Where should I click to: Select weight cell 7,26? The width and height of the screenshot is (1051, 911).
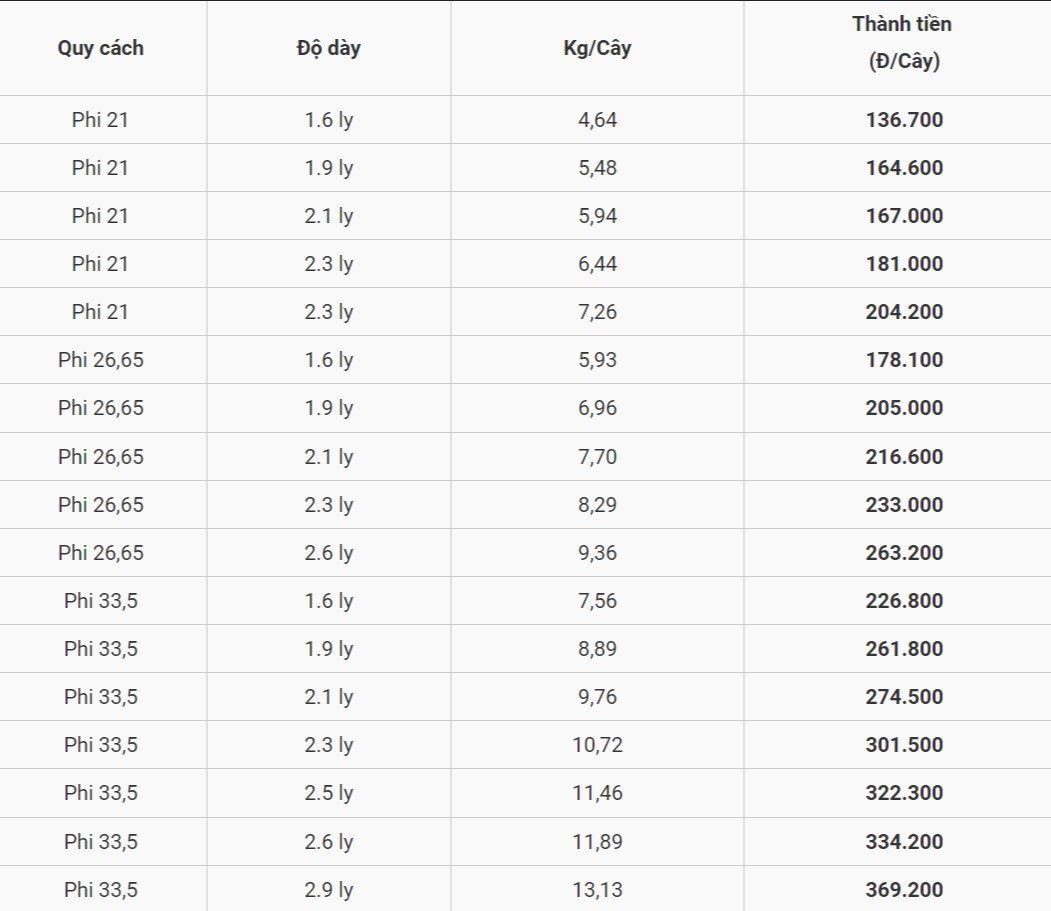[x=597, y=312]
